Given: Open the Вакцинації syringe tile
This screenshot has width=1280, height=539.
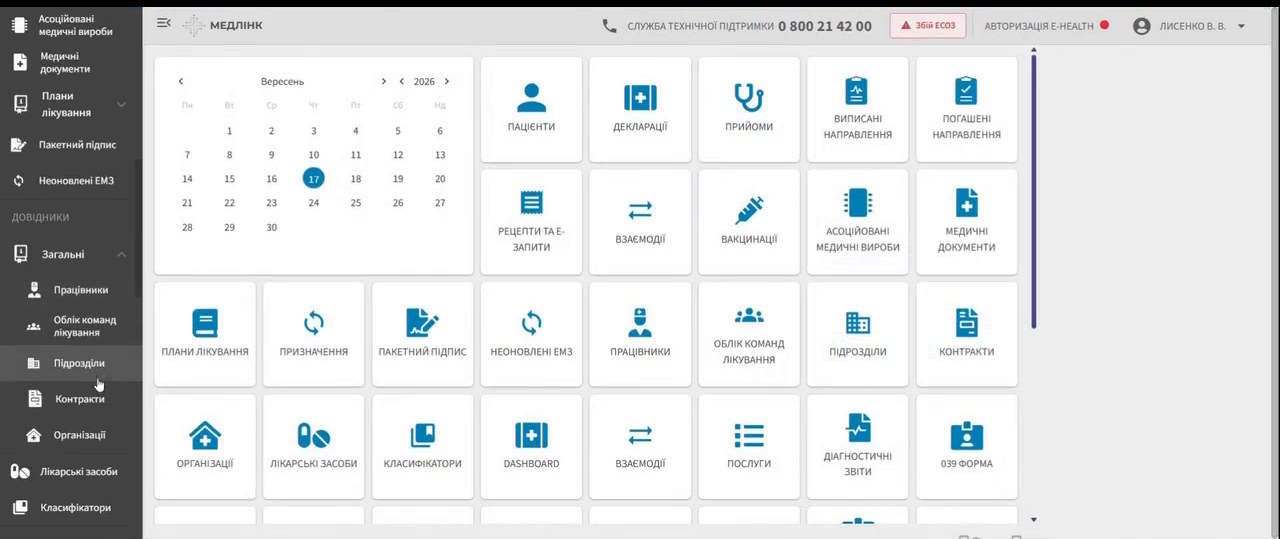Looking at the screenshot, I should [749, 222].
